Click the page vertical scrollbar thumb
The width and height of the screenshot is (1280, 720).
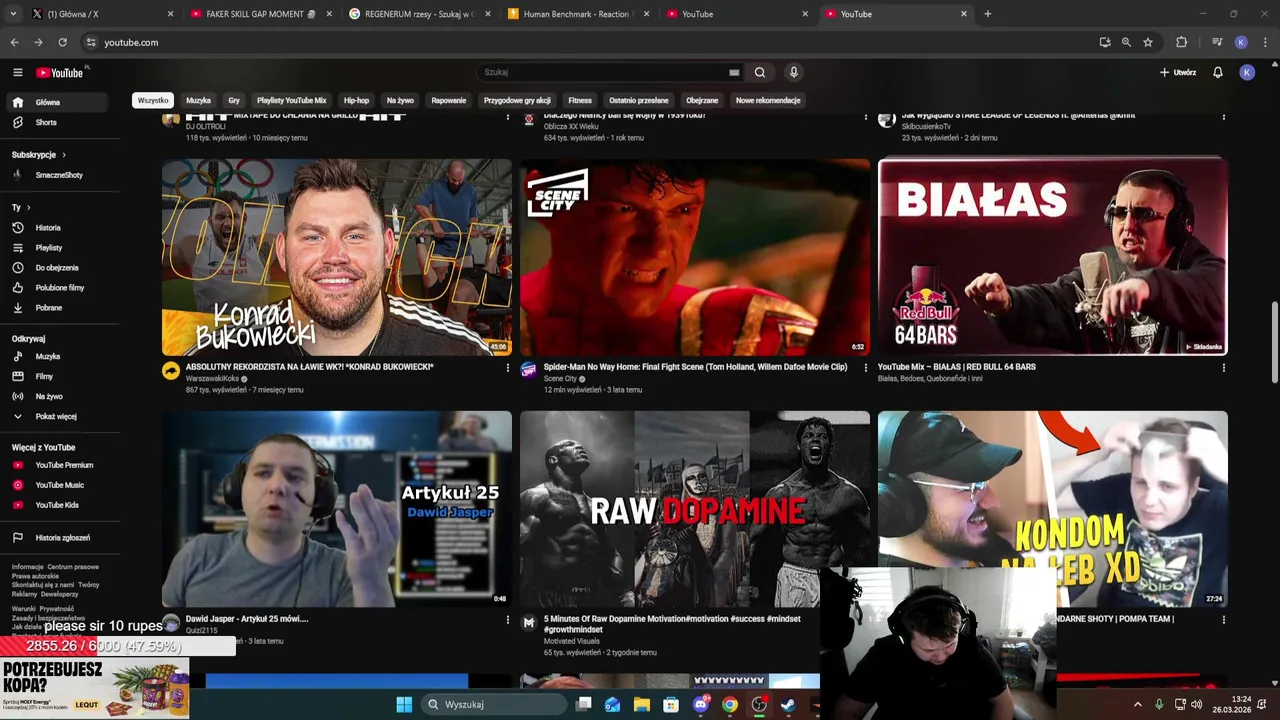1274,342
